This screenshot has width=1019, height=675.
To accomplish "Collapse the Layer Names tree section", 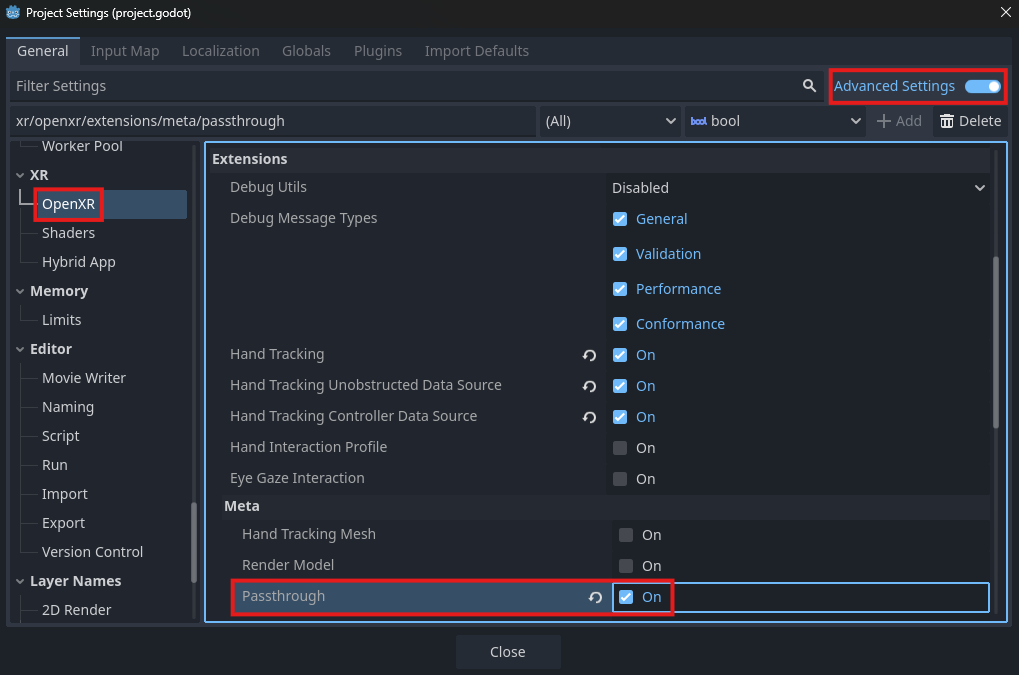I will coord(20,581).
